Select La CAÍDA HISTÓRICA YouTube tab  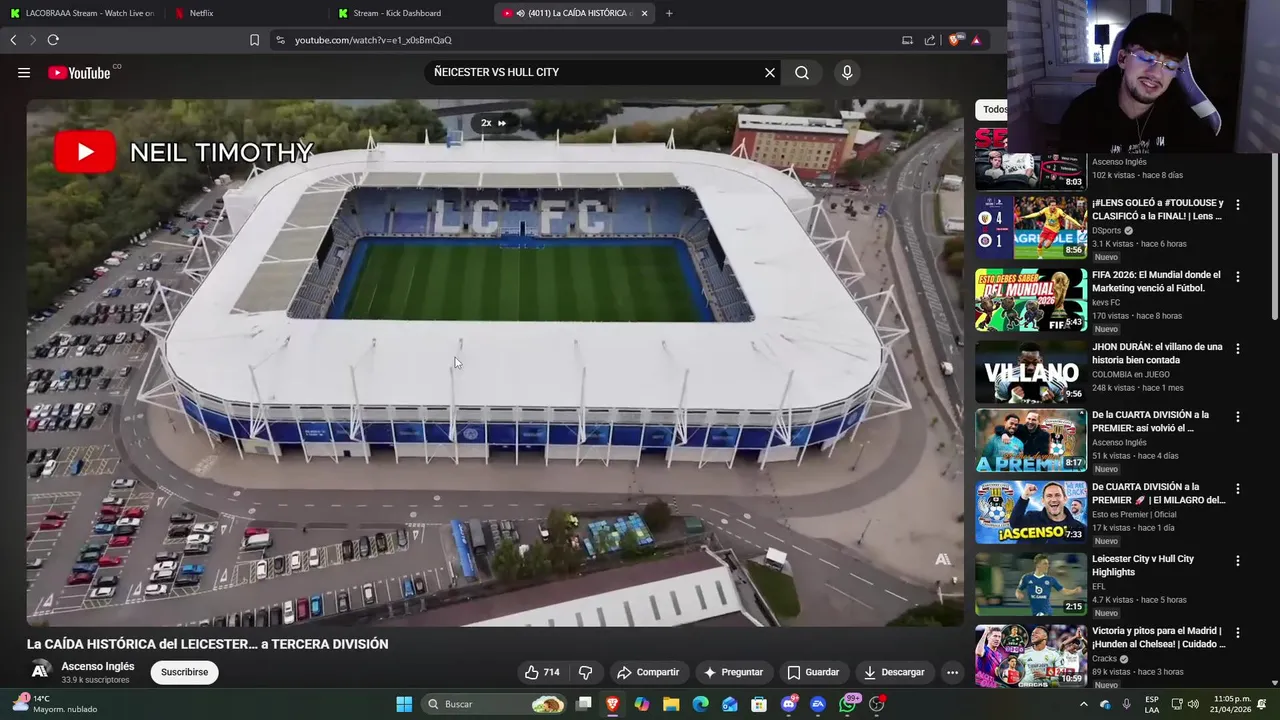[x=574, y=13]
